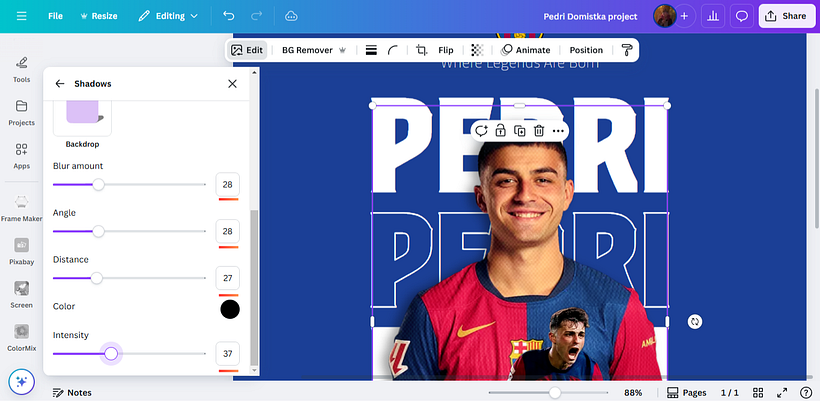
Task: Open corner rounding icon
Action: [x=393, y=50]
